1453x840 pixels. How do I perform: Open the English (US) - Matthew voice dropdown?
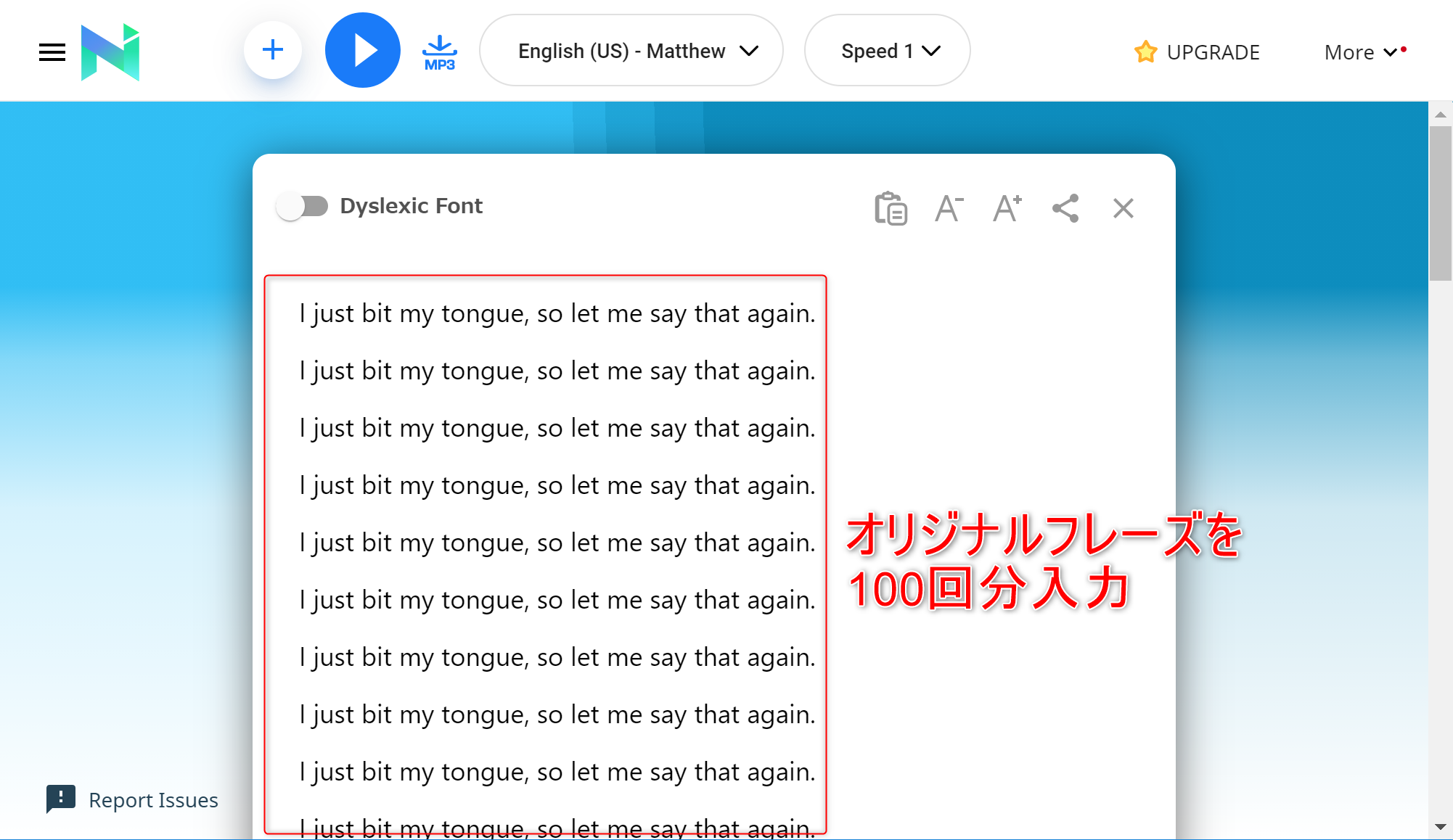tap(631, 51)
